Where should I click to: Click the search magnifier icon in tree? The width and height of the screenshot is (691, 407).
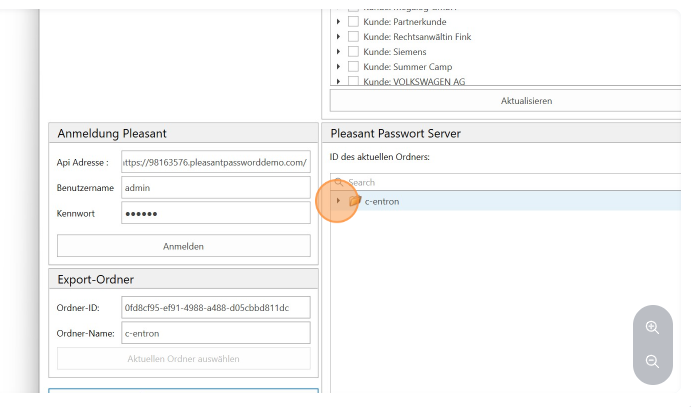click(x=339, y=183)
